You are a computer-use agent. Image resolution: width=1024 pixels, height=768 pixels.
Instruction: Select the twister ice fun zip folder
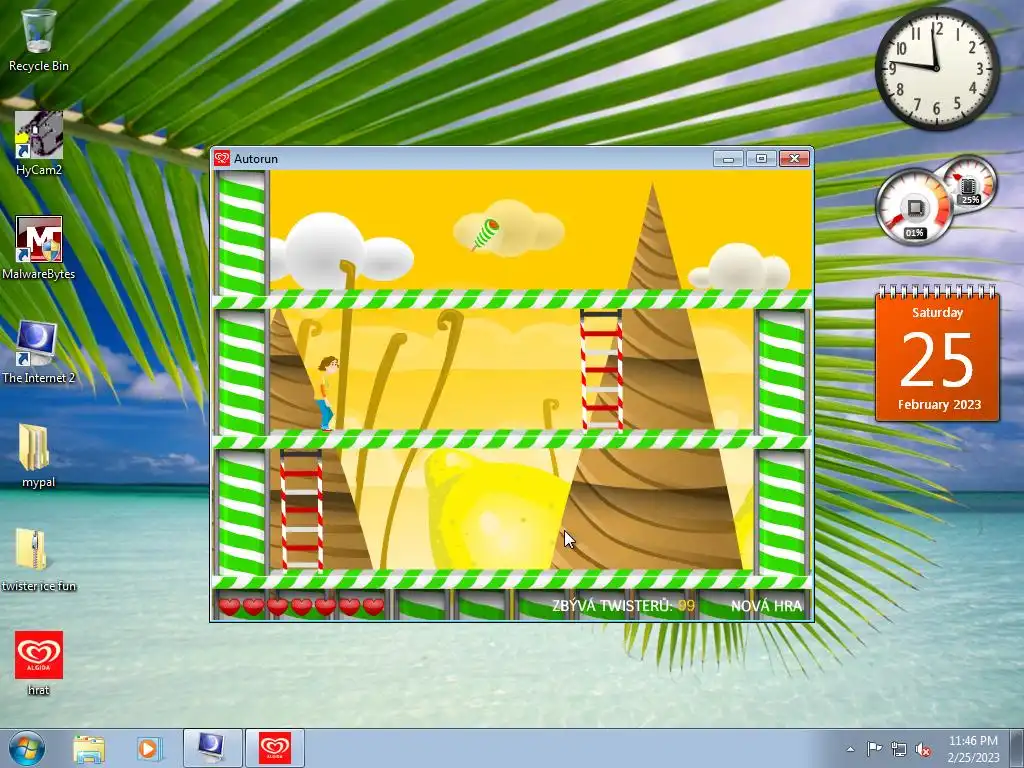click(x=39, y=560)
